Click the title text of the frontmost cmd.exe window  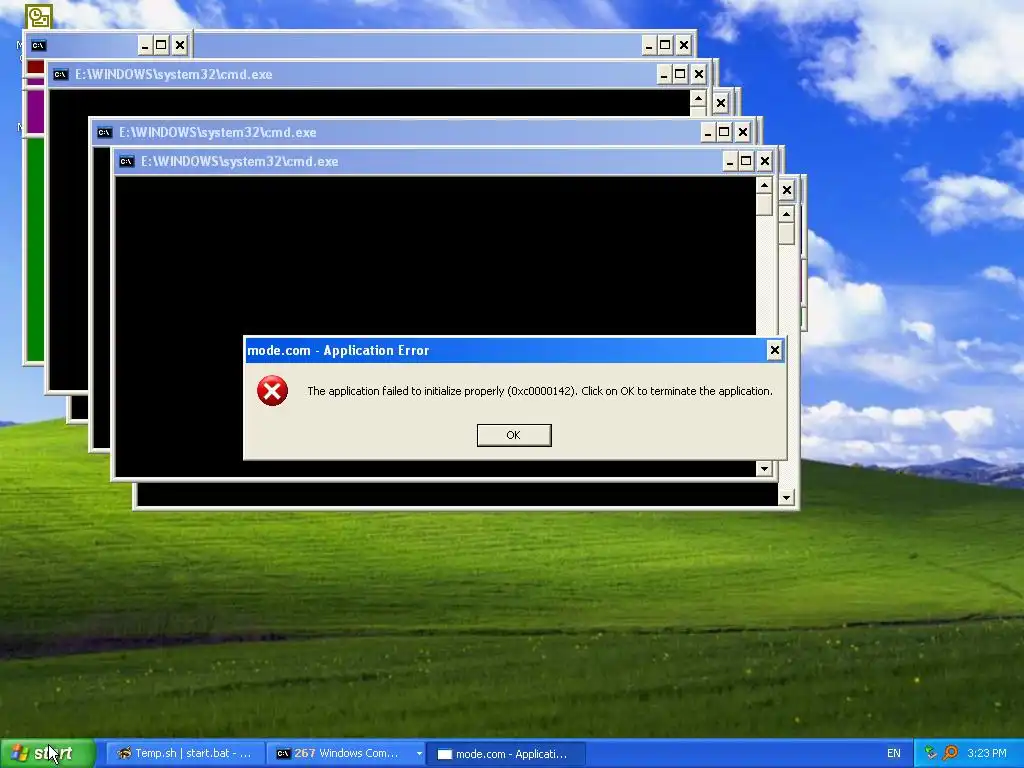click(240, 161)
